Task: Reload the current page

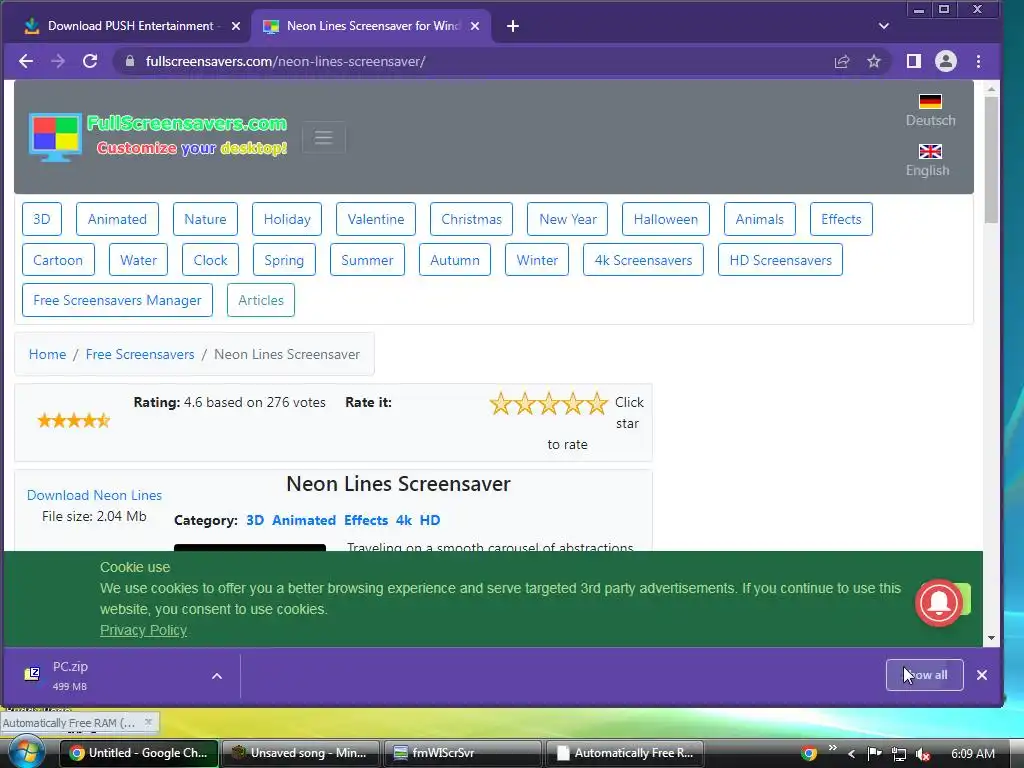Action: click(x=90, y=61)
